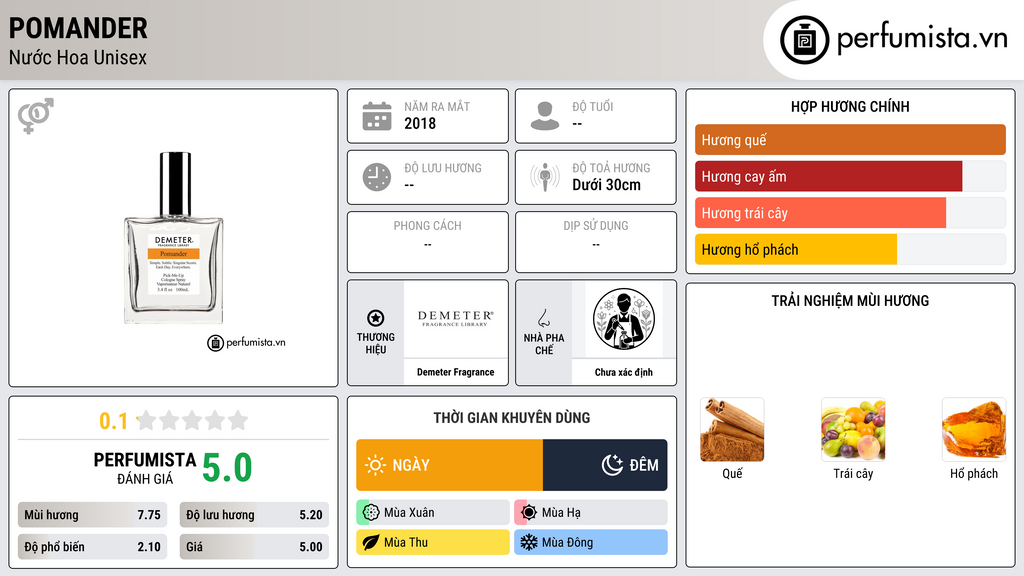
Task: Click the flower icon beside Mùa Xuân
Action: [371, 513]
